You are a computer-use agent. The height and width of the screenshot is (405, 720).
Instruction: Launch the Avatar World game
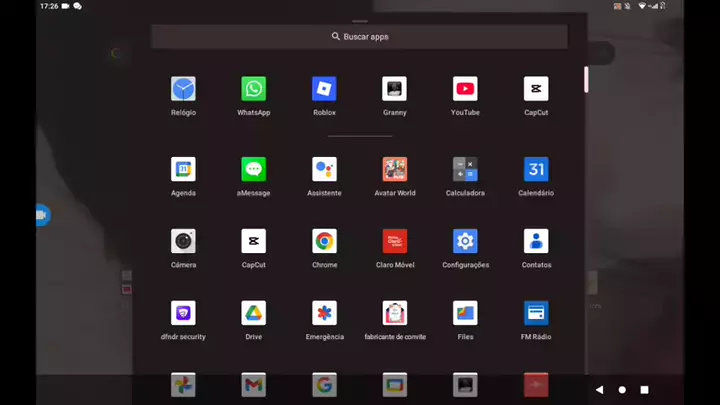(394, 169)
